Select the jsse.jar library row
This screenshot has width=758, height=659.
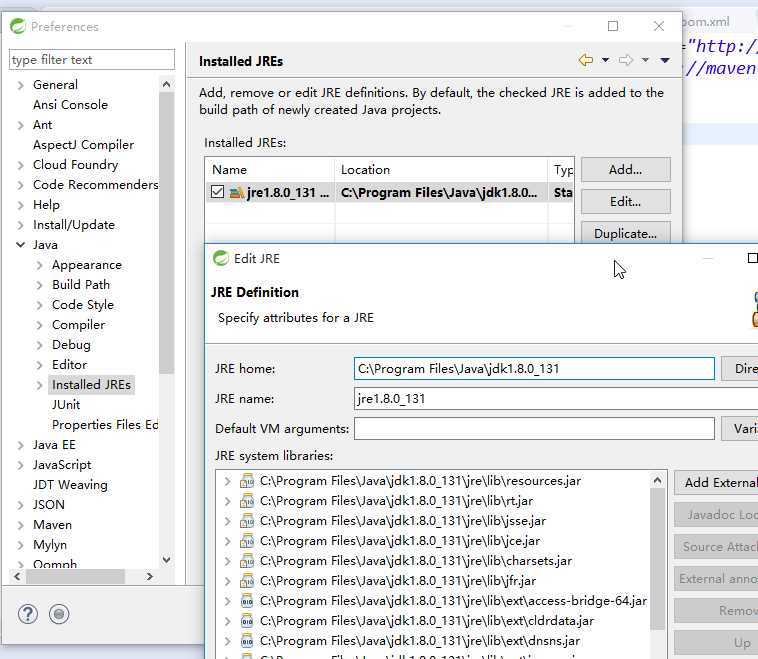coord(402,521)
